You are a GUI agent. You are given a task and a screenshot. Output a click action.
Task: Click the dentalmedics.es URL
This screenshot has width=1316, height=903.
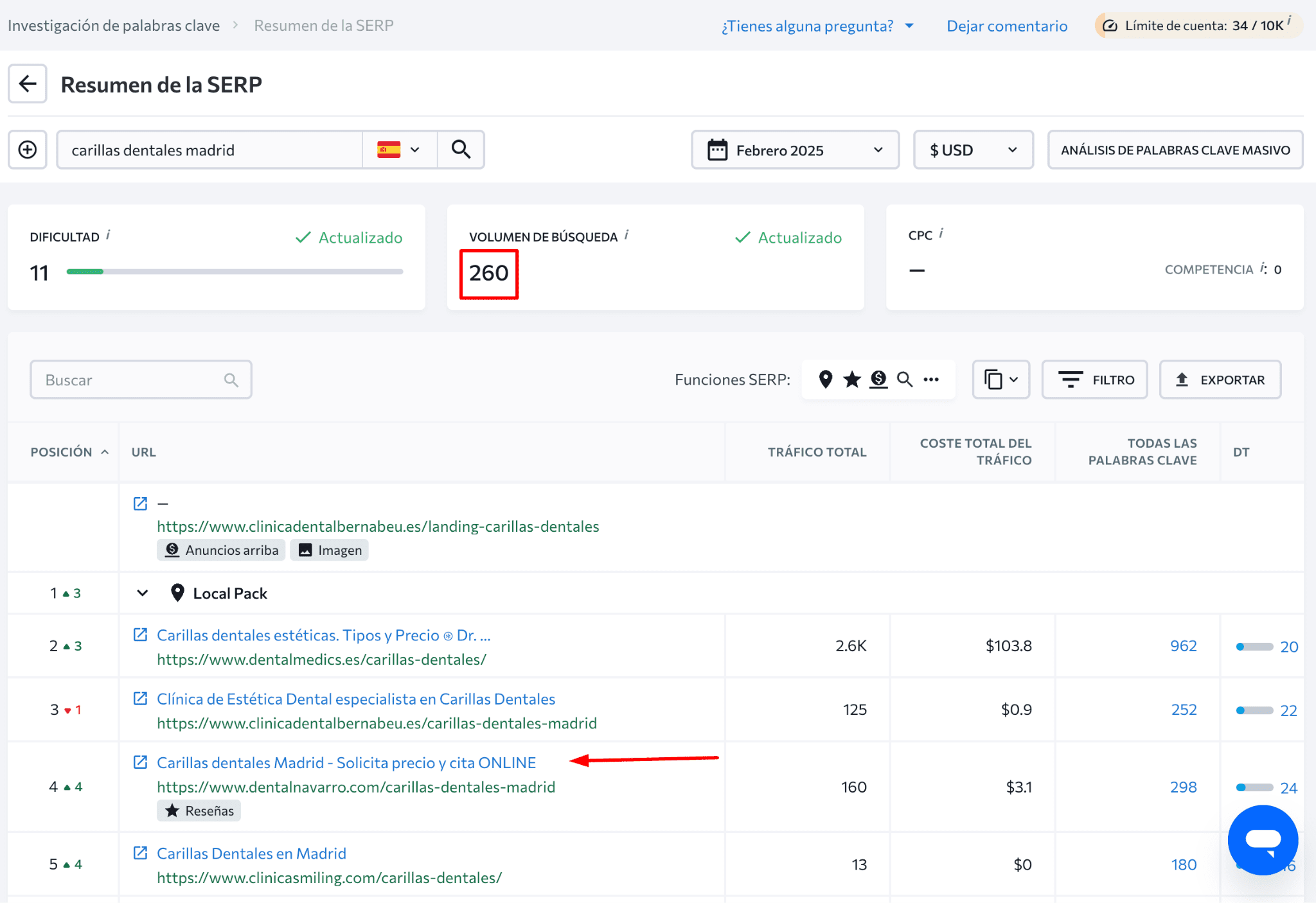coord(321,659)
